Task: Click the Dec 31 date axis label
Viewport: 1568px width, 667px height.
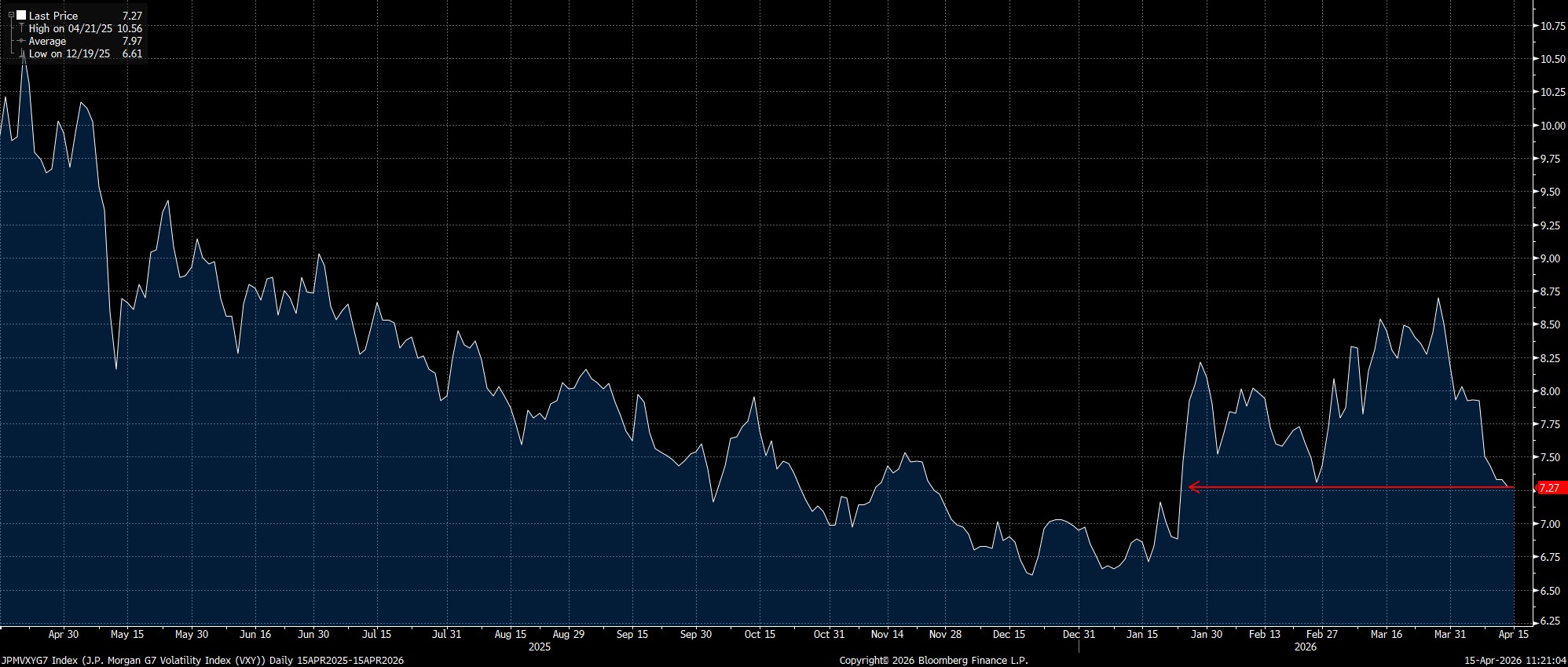Action: point(1079,634)
